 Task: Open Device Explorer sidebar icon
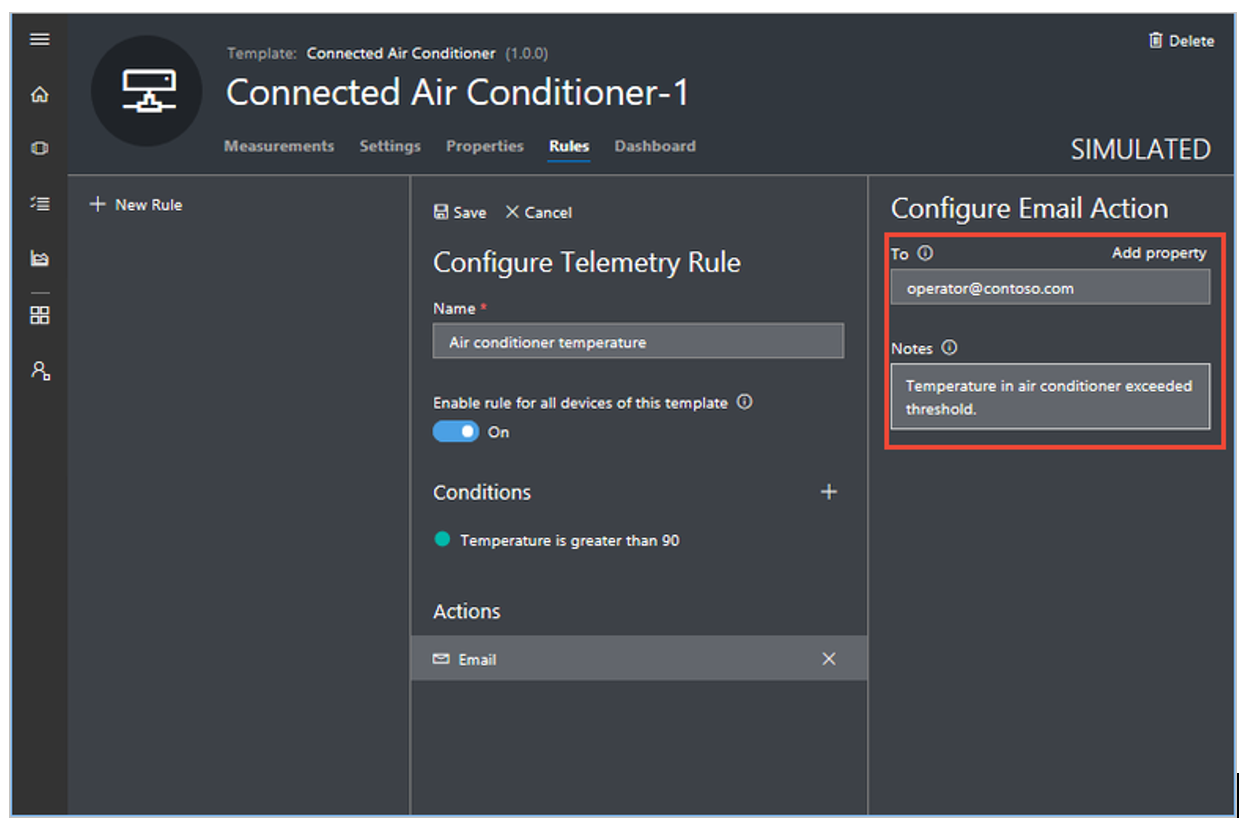coord(39,148)
